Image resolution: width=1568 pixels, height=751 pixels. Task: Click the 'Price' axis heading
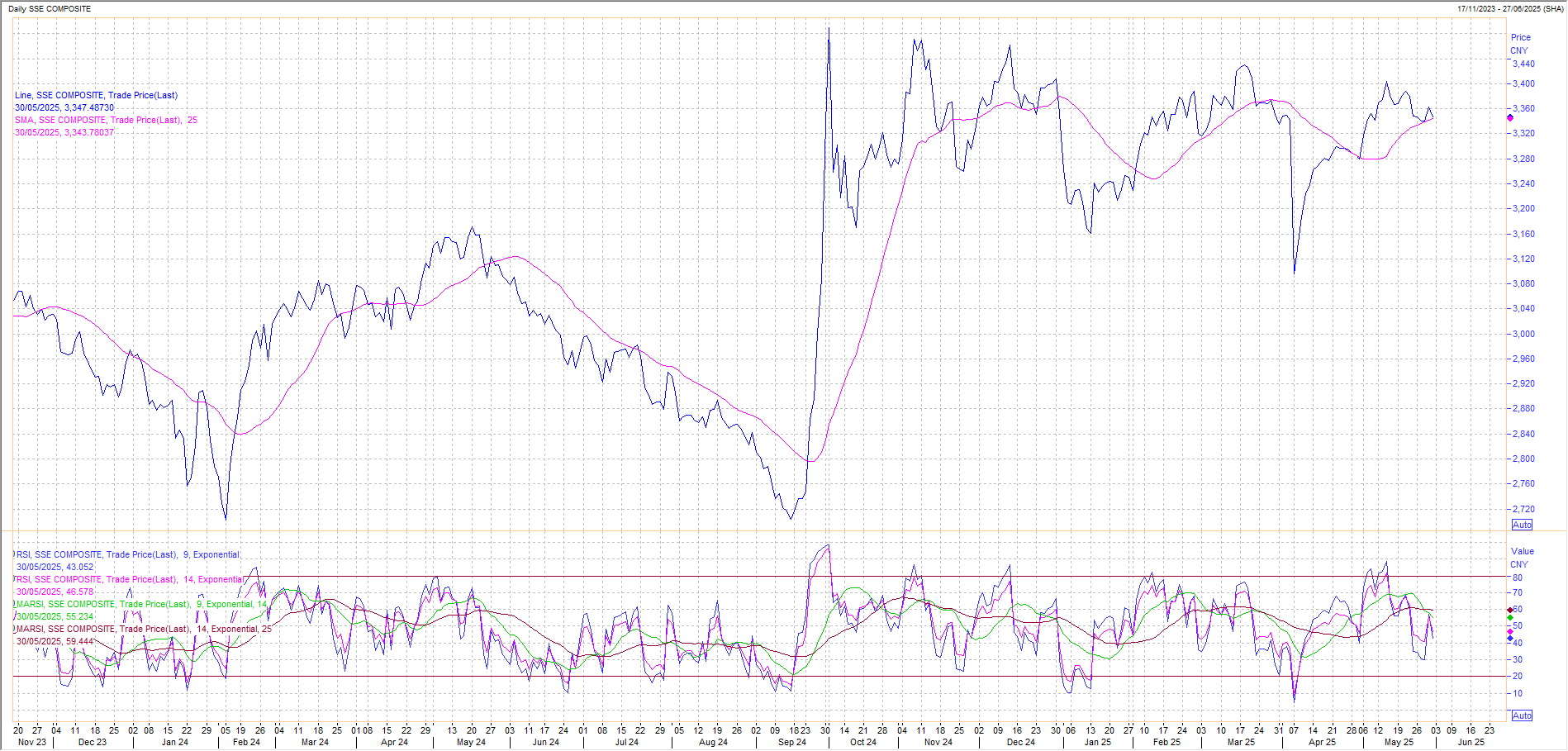pos(1521,38)
